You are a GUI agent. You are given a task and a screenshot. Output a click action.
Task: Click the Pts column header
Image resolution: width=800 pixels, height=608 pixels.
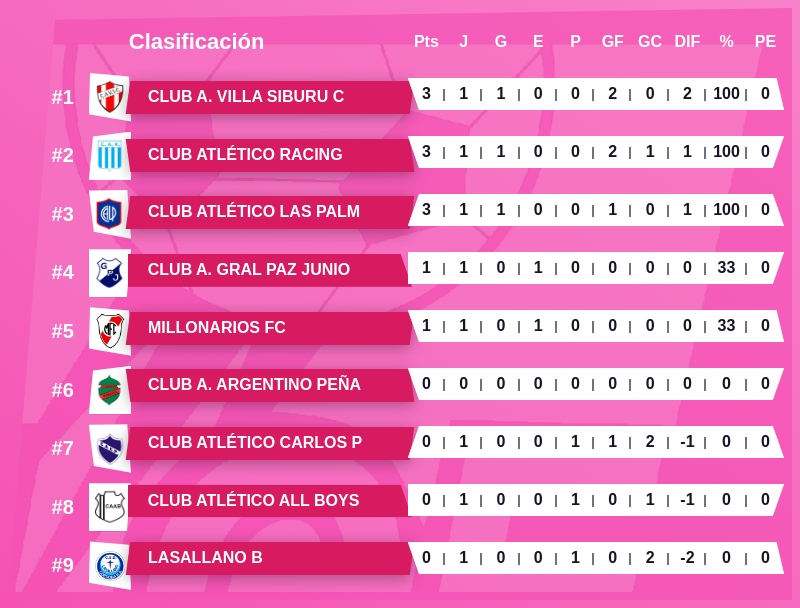[426, 42]
